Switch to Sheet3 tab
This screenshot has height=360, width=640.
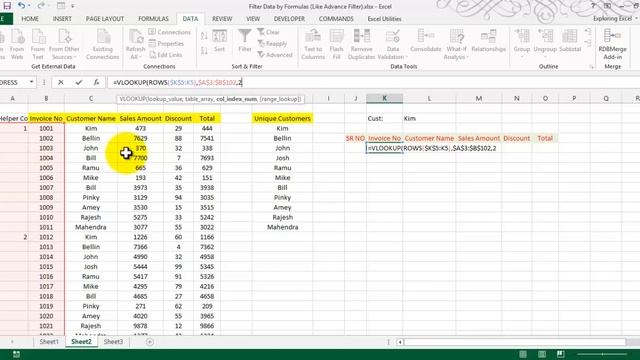click(x=113, y=342)
